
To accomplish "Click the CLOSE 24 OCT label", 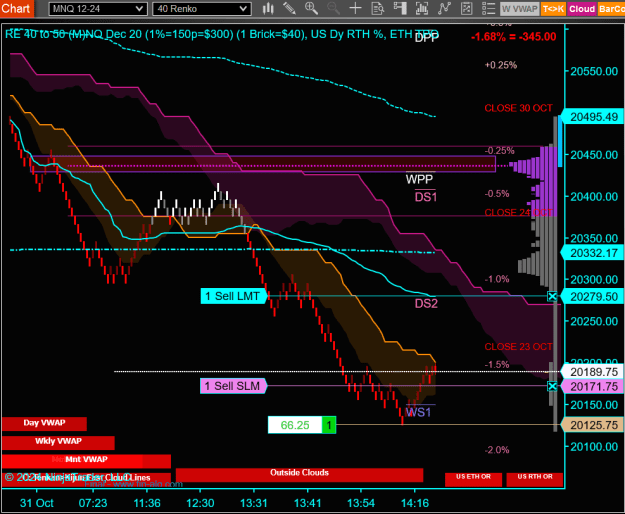I will tap(518, 212).
